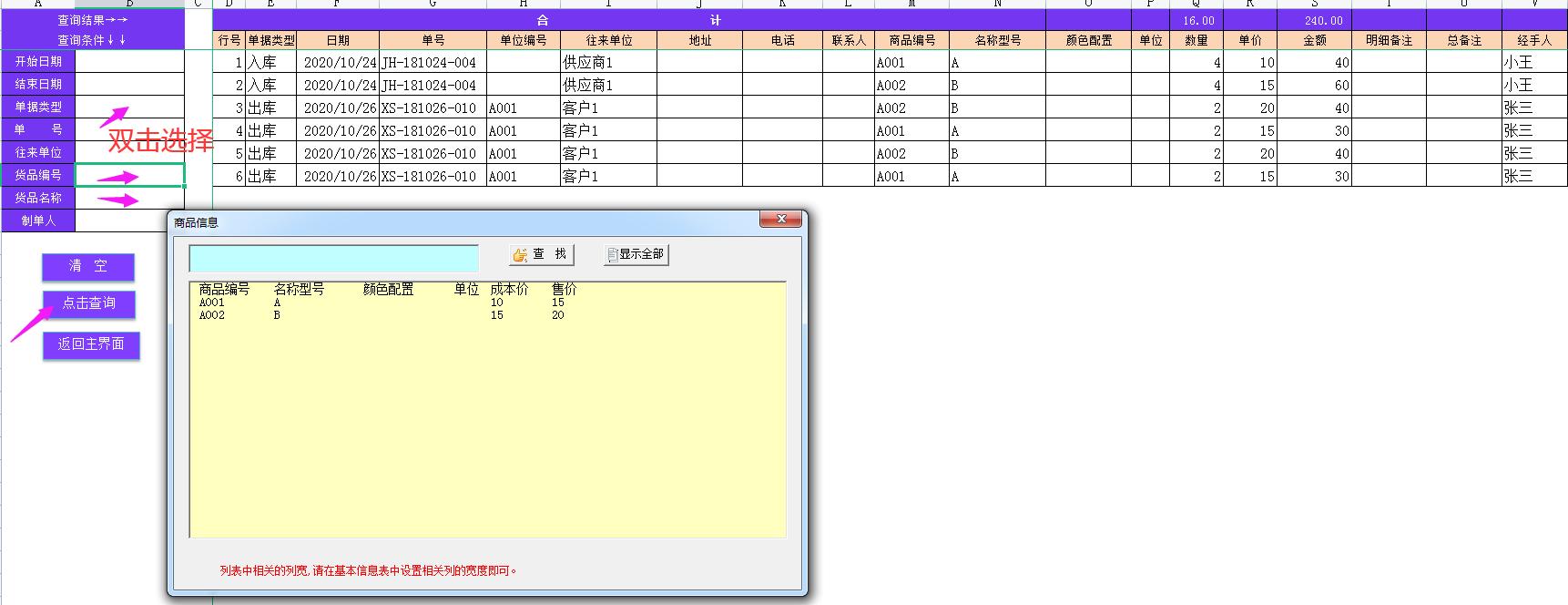Close the 商品信息 dialog window
1568x605 pixels.
781,220
